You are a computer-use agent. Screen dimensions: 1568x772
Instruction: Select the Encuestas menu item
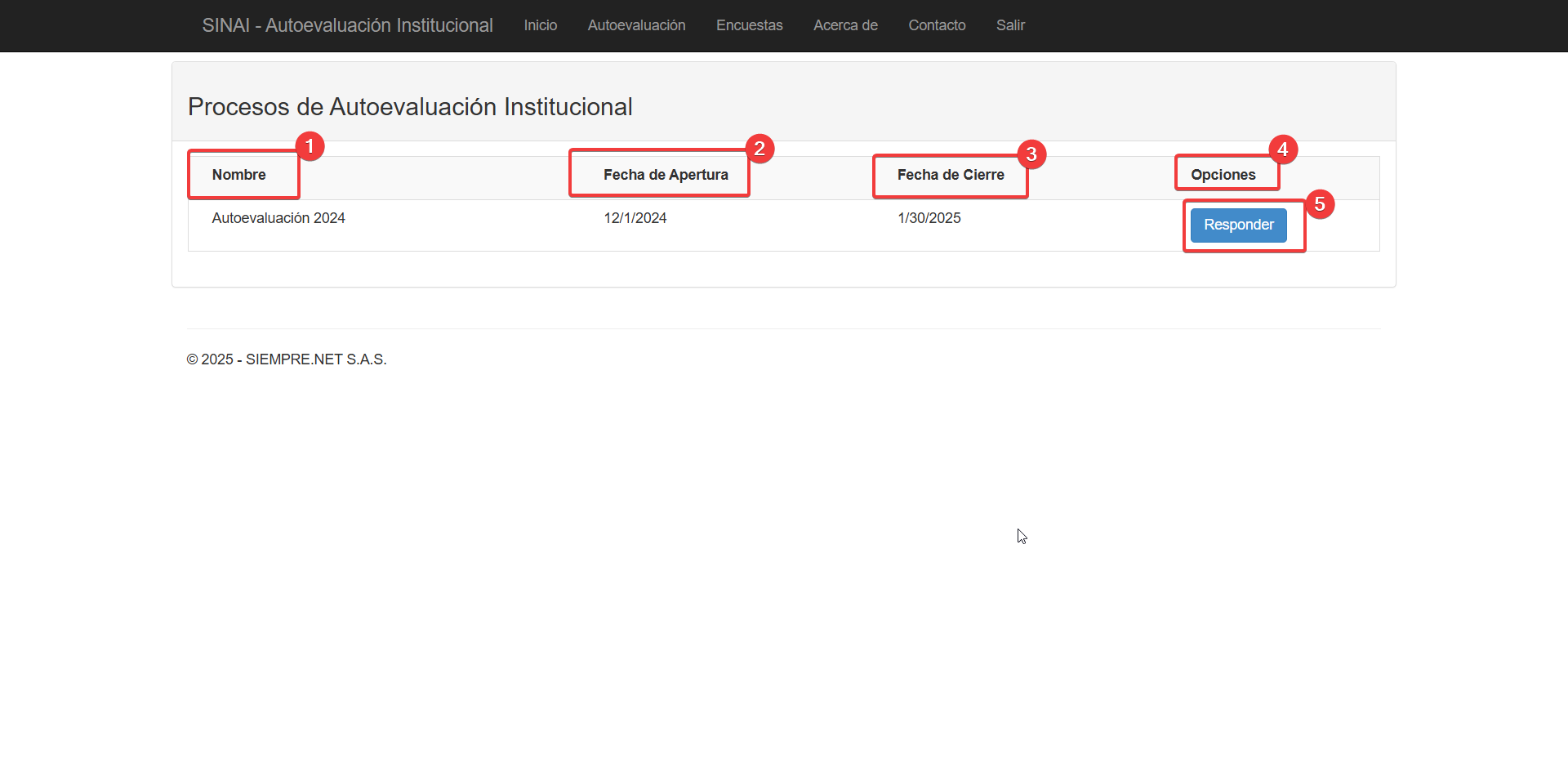pos(750,25)
